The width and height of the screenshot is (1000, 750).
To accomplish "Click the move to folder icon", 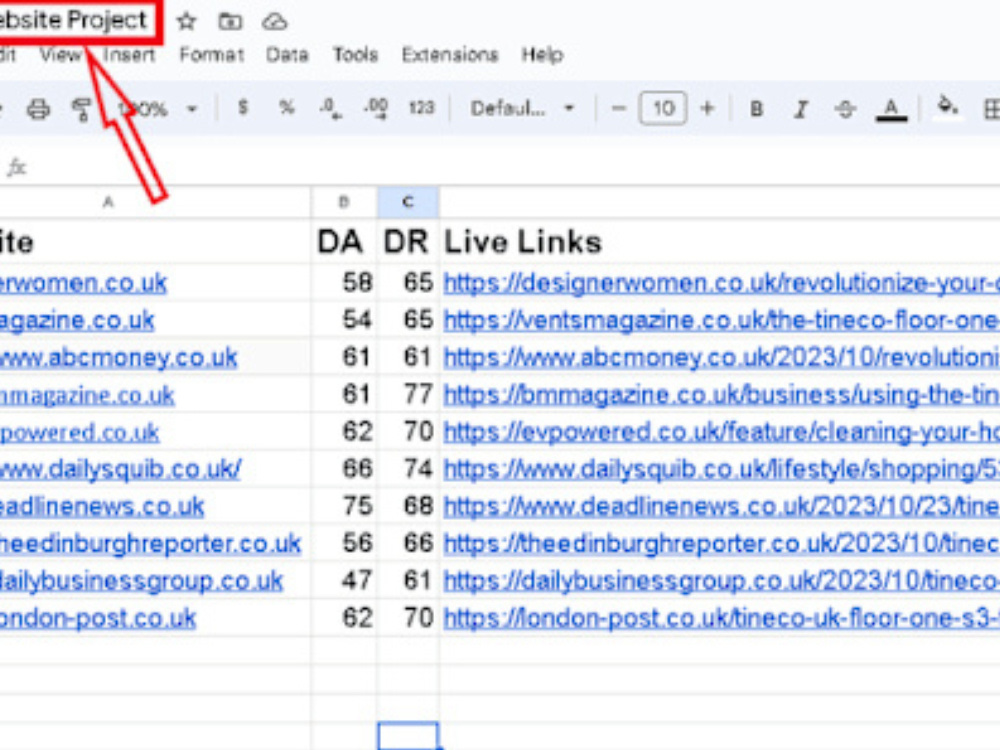I will pos(230,22).
